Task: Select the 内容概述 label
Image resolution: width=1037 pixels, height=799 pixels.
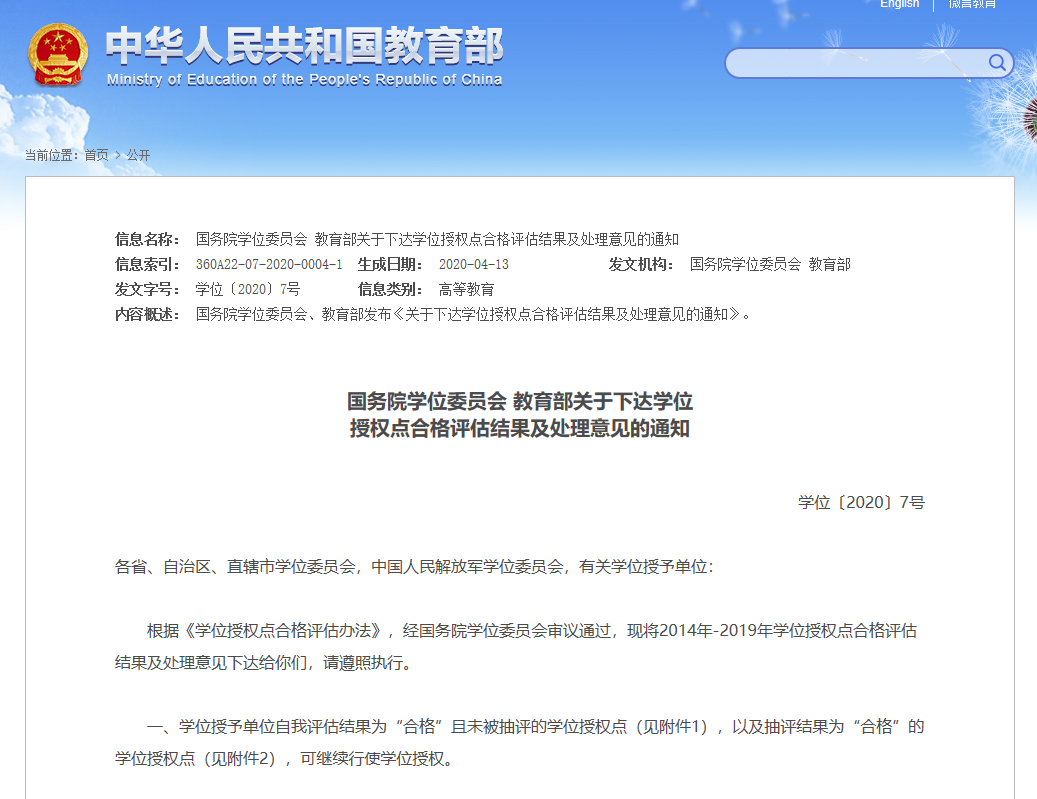Action: [x=147, y=315]
